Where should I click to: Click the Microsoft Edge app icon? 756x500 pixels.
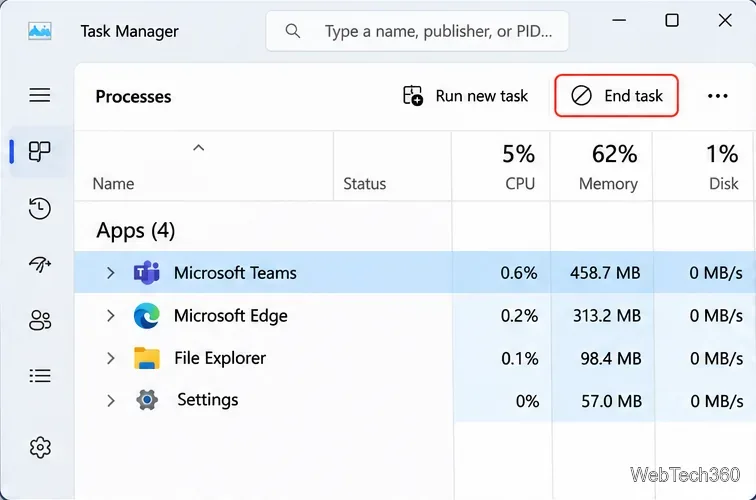point(147,316)
